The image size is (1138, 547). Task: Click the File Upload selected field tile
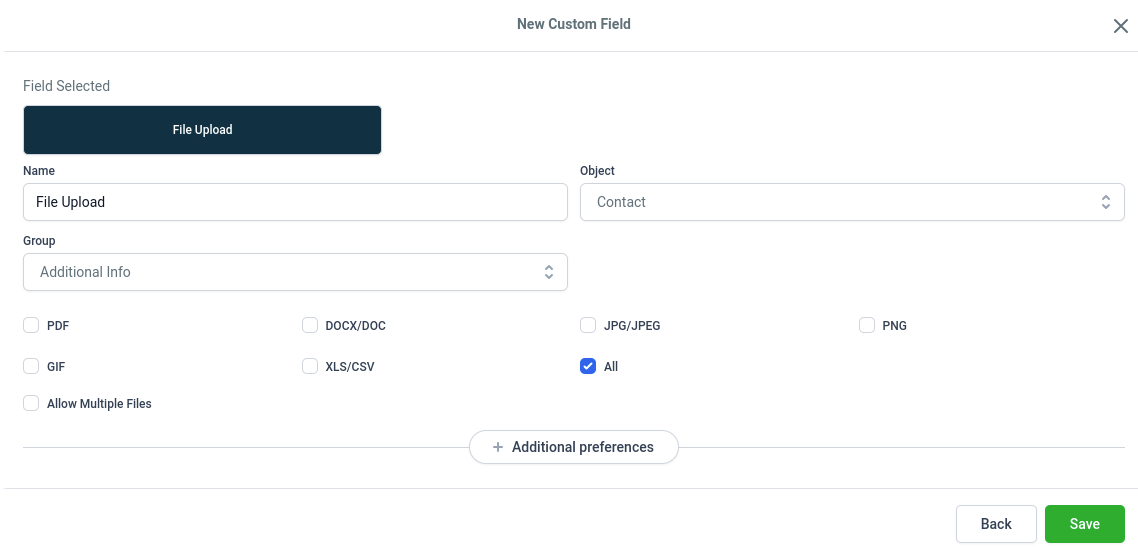click(202, 130)
